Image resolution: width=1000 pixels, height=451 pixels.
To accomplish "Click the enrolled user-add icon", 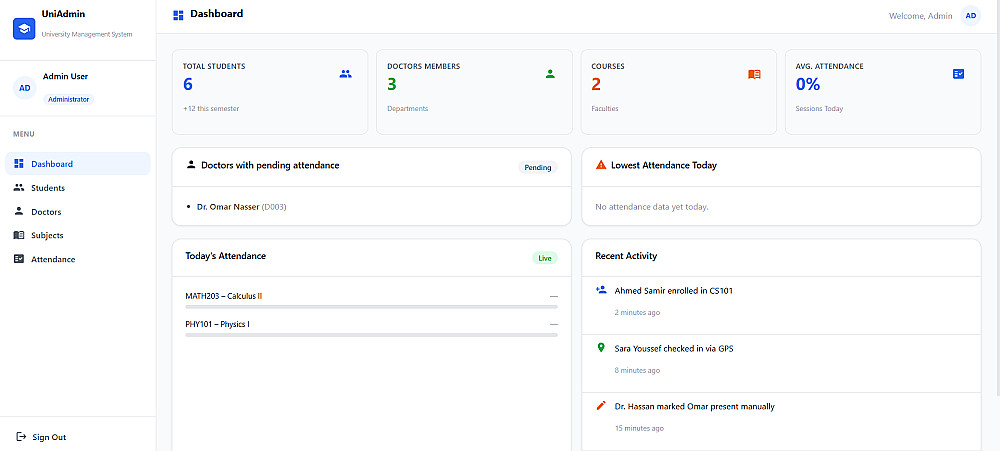I will click(x=600, y=290).
